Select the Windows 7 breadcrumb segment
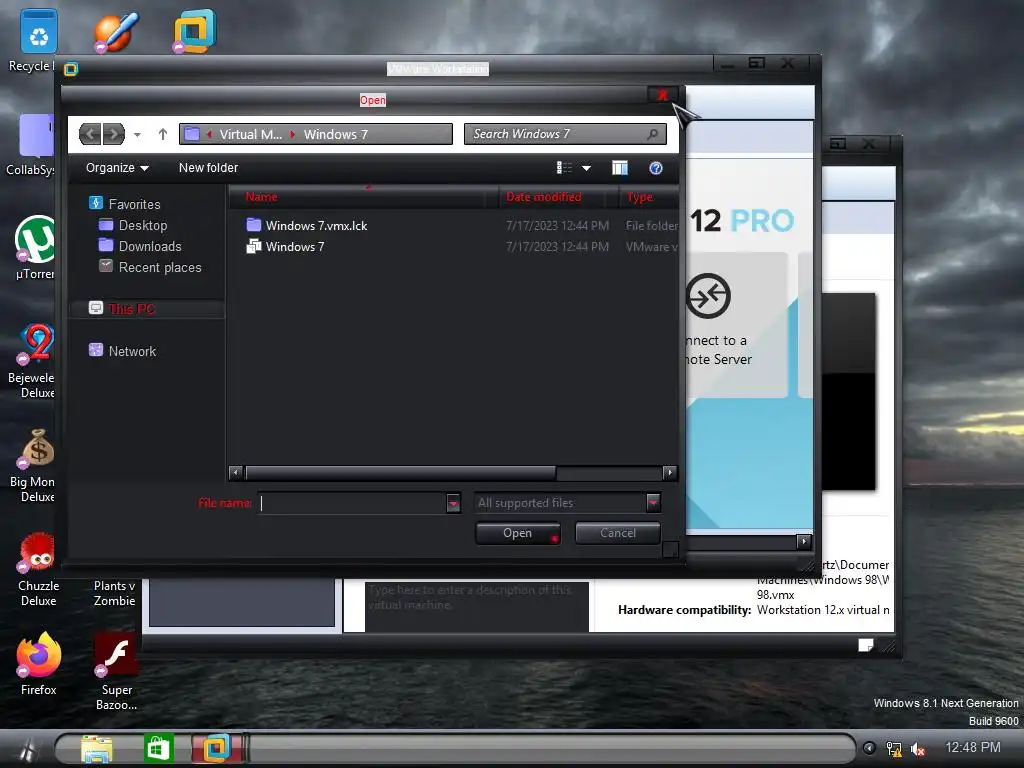1024x768 pixels. 336,135
